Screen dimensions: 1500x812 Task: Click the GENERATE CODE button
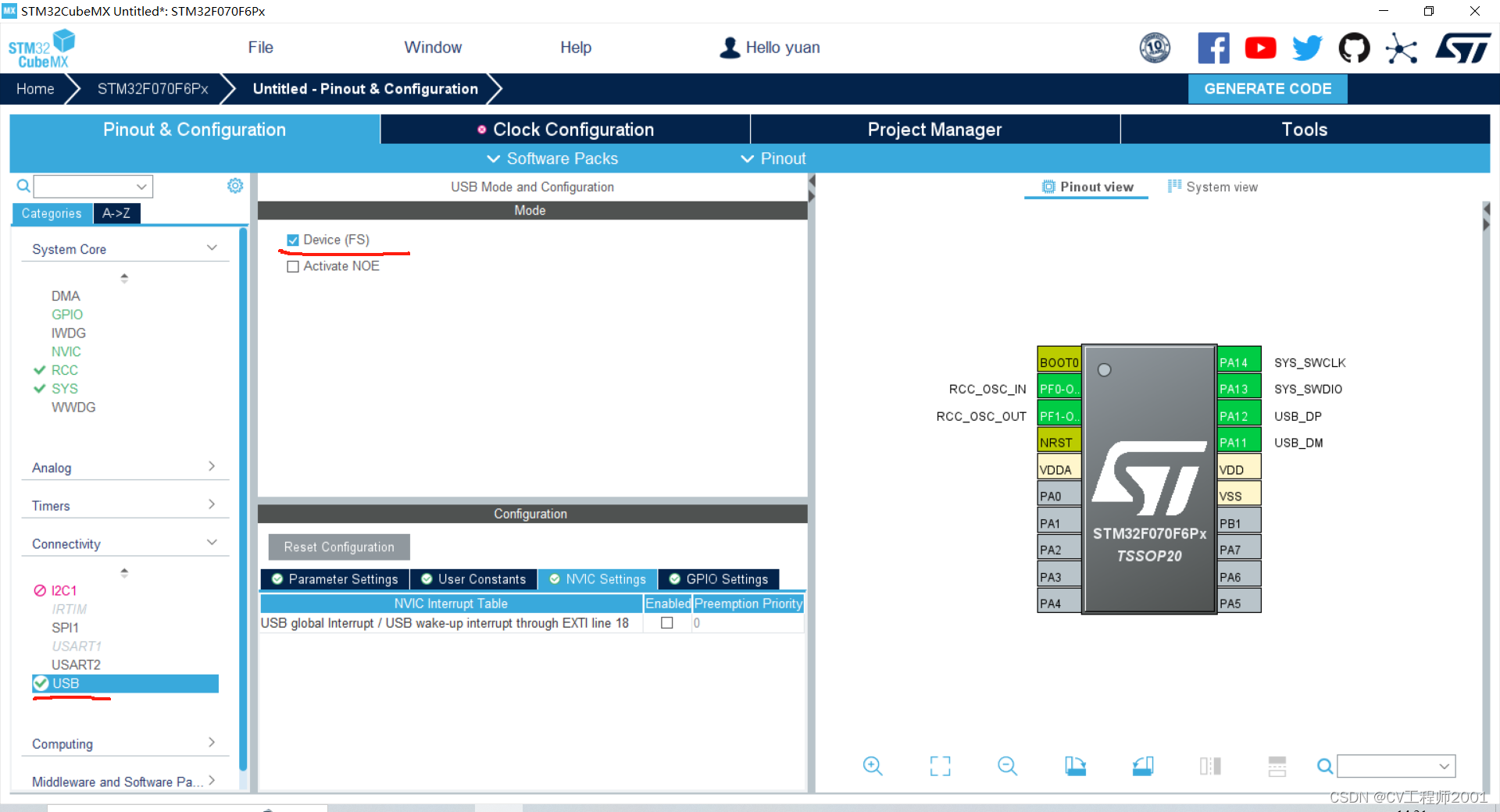pyautogui.click(x=1267, y=89)
